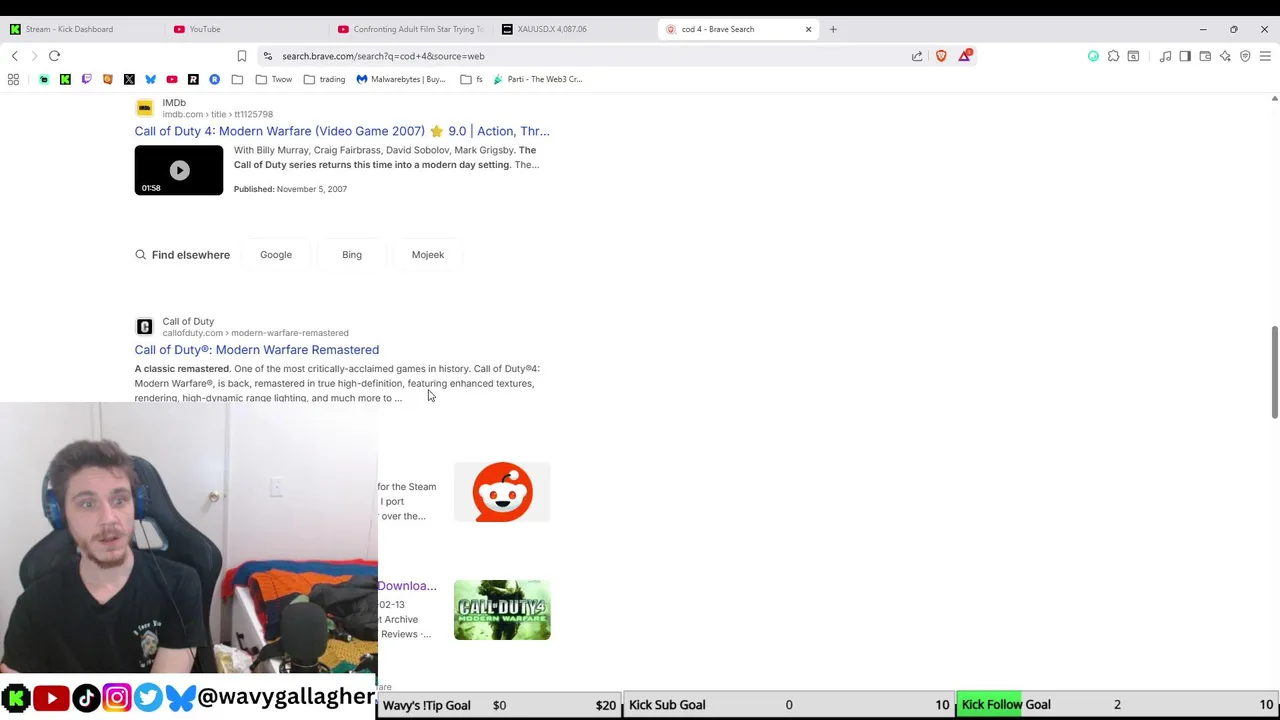Expand the trading bookmark folder
The width and height of the screenshot is (1280, 720).
[324, 79]
